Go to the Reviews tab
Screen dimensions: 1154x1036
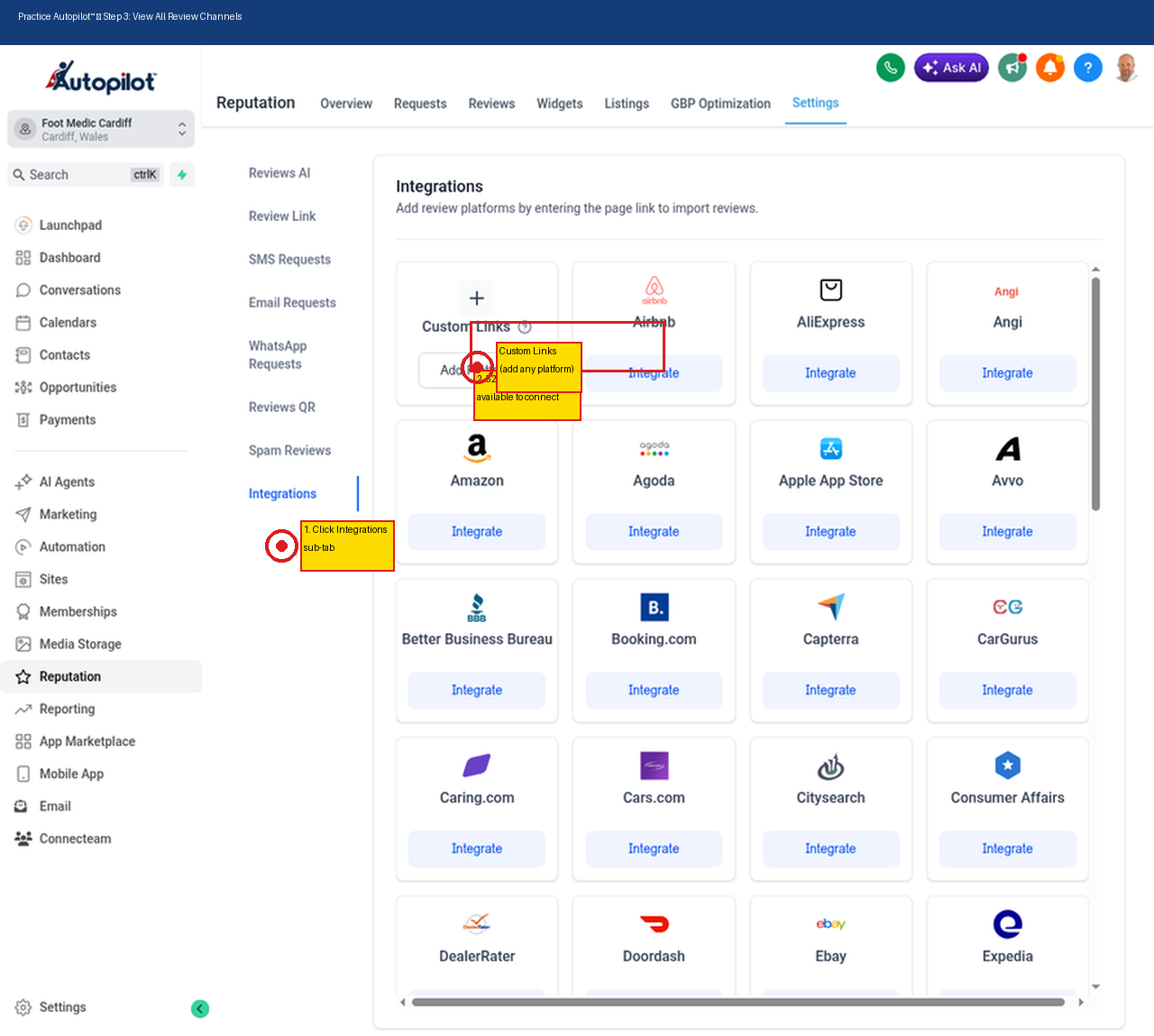point(491,104)
